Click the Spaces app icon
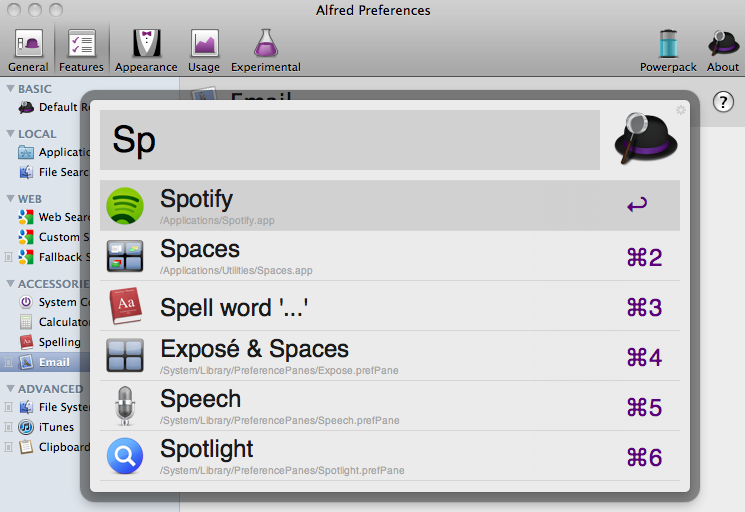The width and height of the screenshot is (745, 512). click(125, 256)
